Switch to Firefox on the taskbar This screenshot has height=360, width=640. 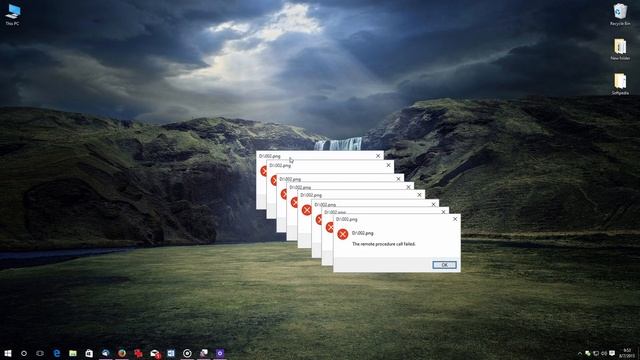coord(122,353)
